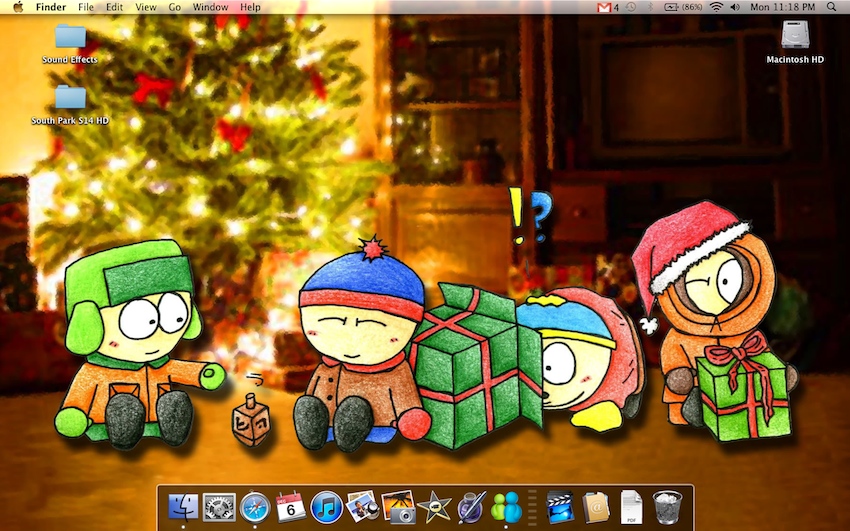Open the Go menu
Viewport: 850px width, 531px height.
pyautogui.click(x=175, y=7)
